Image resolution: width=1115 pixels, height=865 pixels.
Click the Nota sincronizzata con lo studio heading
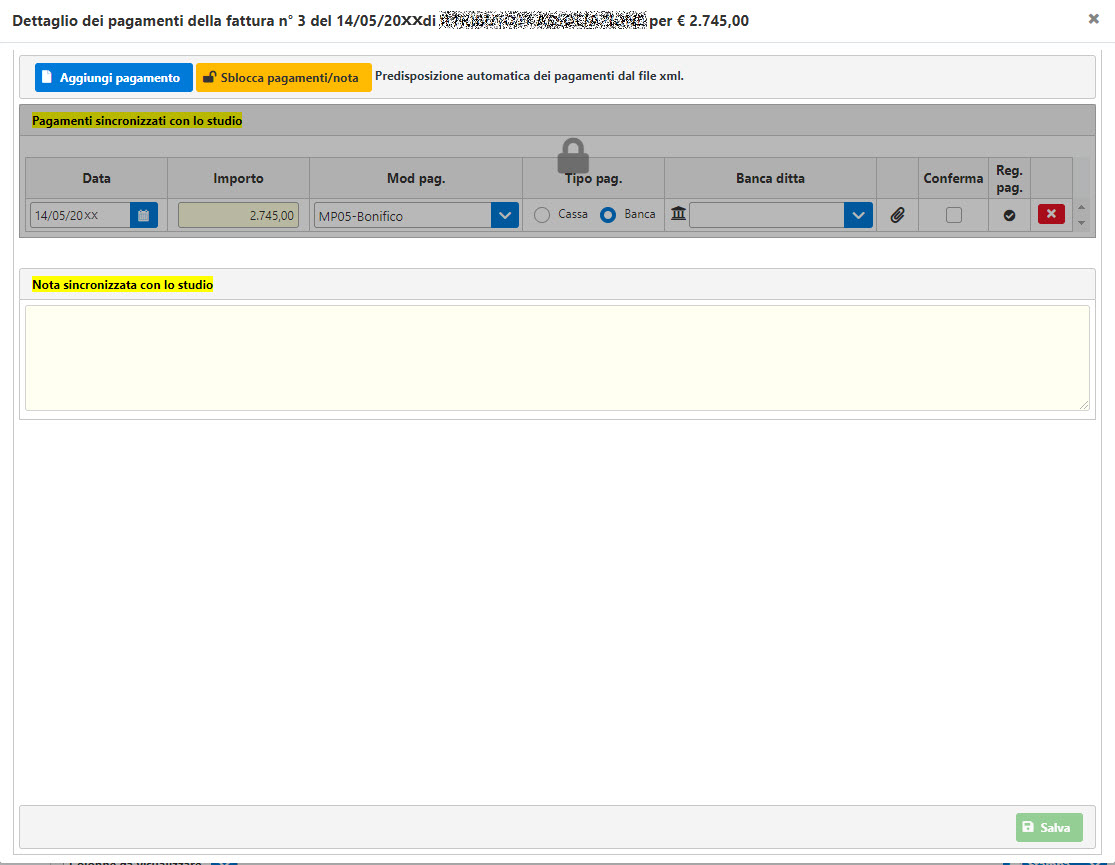click(x=122, y=285)
